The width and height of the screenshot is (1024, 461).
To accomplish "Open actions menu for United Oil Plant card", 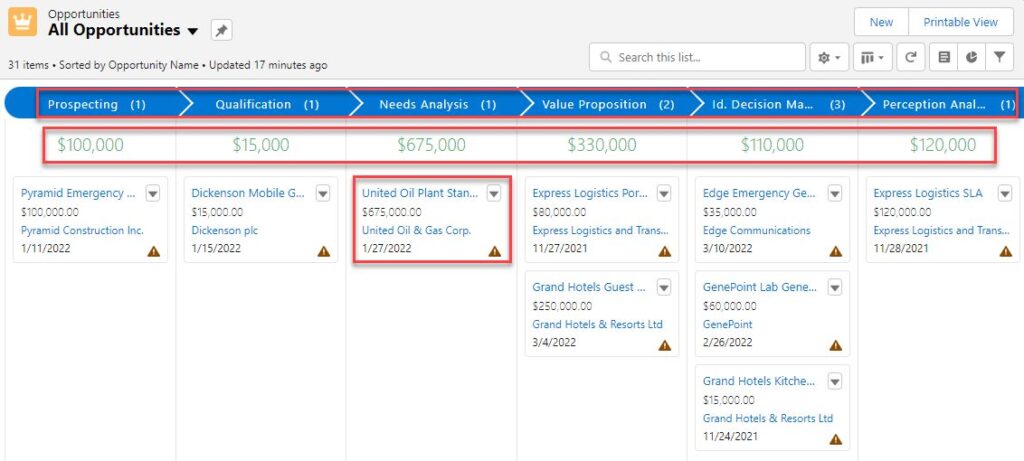I will pyautogui.click(x=494, y=193).
